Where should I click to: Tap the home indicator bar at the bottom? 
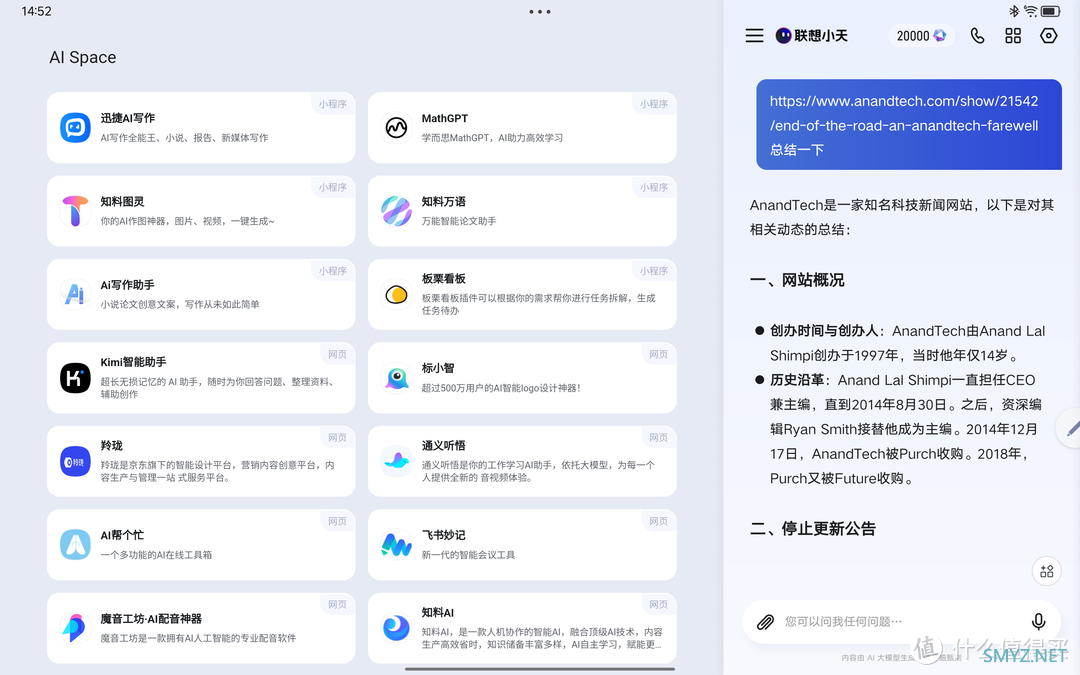click(x=540, y=668)
